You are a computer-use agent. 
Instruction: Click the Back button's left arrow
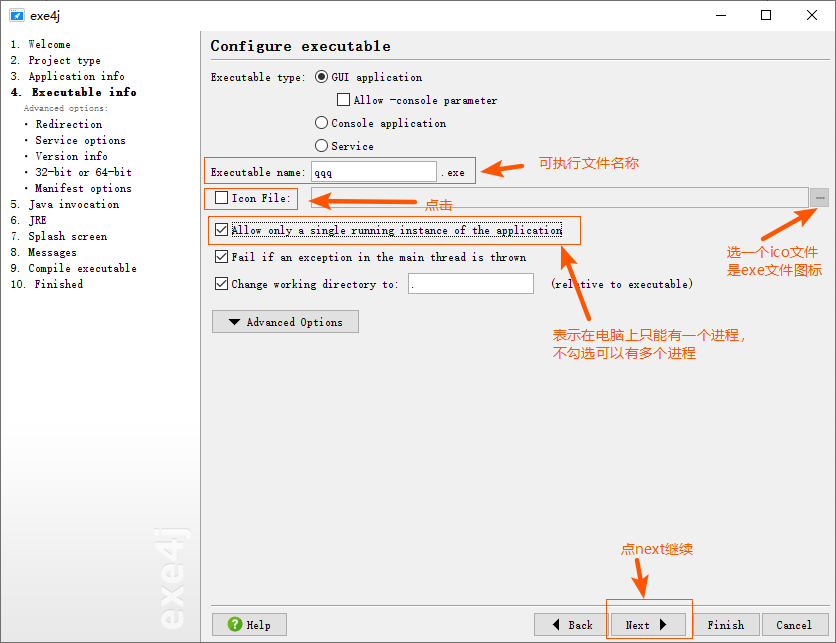point(556,624)
